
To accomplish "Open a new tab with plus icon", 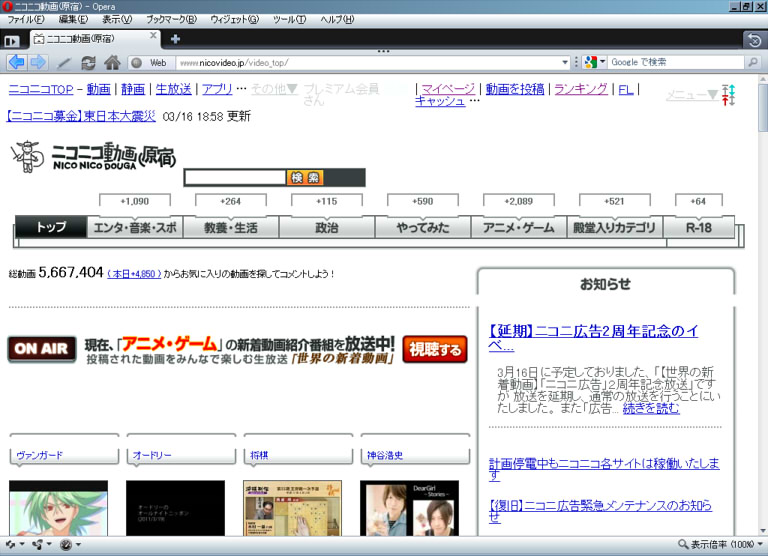I will [175, 39].
